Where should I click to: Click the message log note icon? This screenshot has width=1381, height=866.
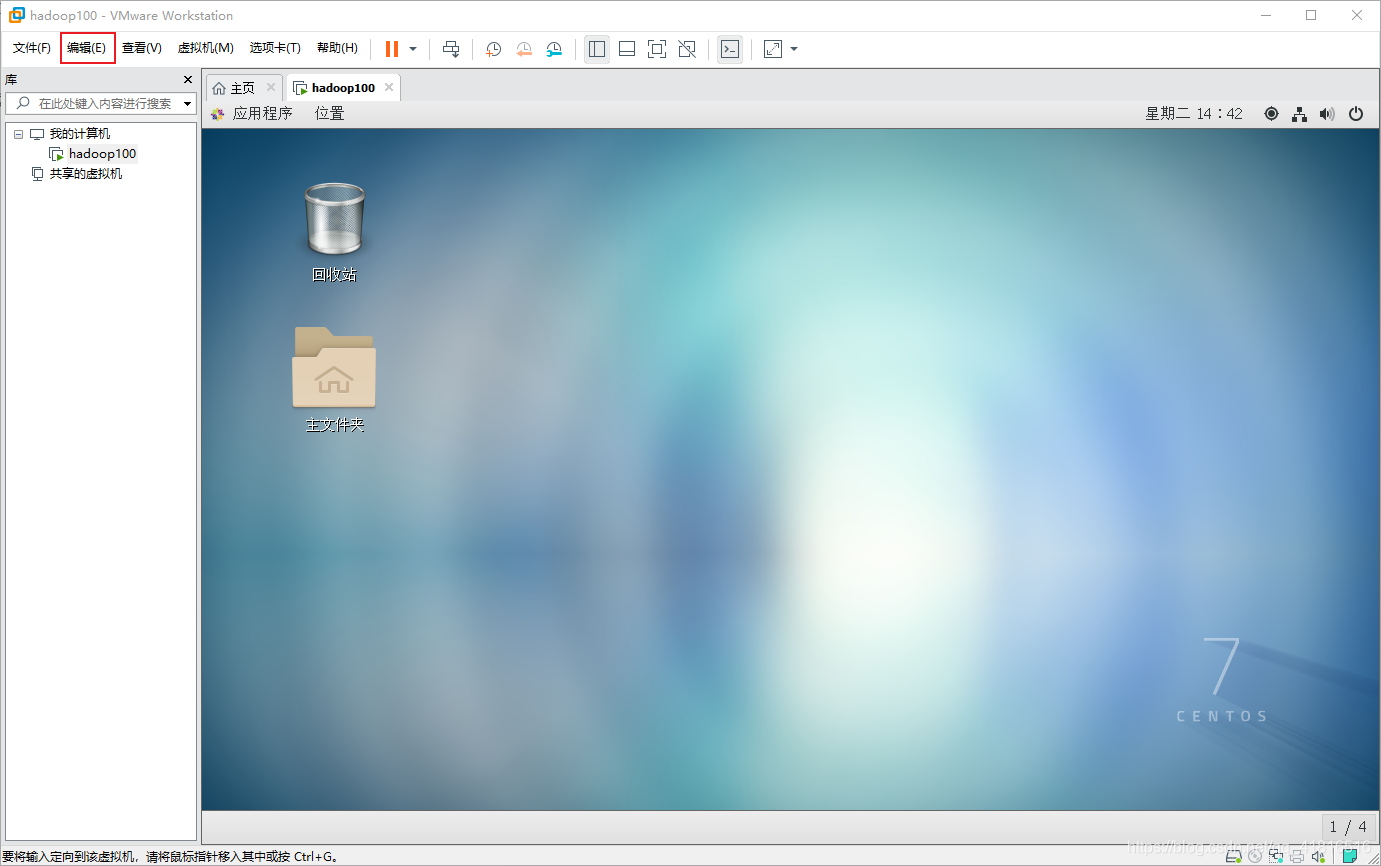coord(1350,856)
